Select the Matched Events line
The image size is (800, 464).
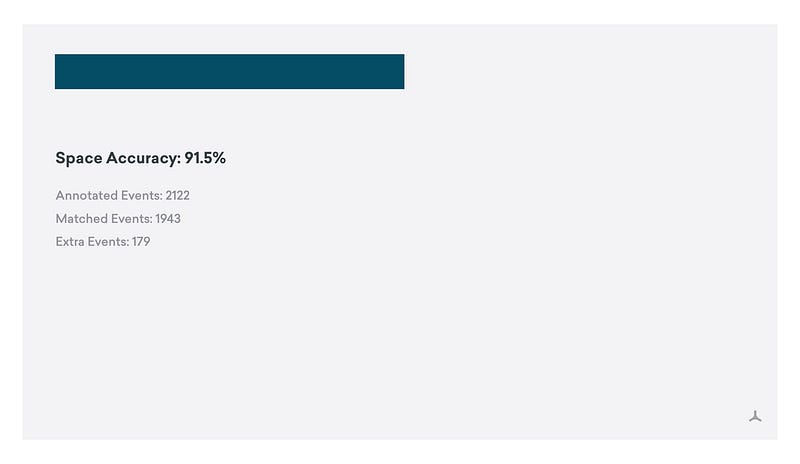(x=118, y=218)
